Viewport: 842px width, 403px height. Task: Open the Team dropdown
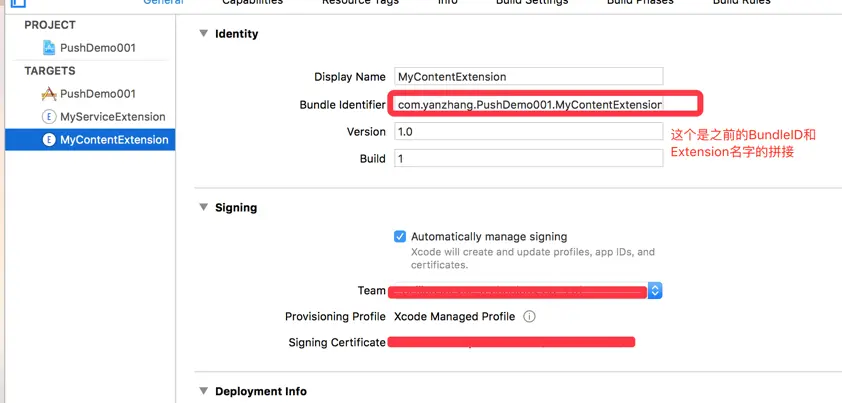[655, 291]
